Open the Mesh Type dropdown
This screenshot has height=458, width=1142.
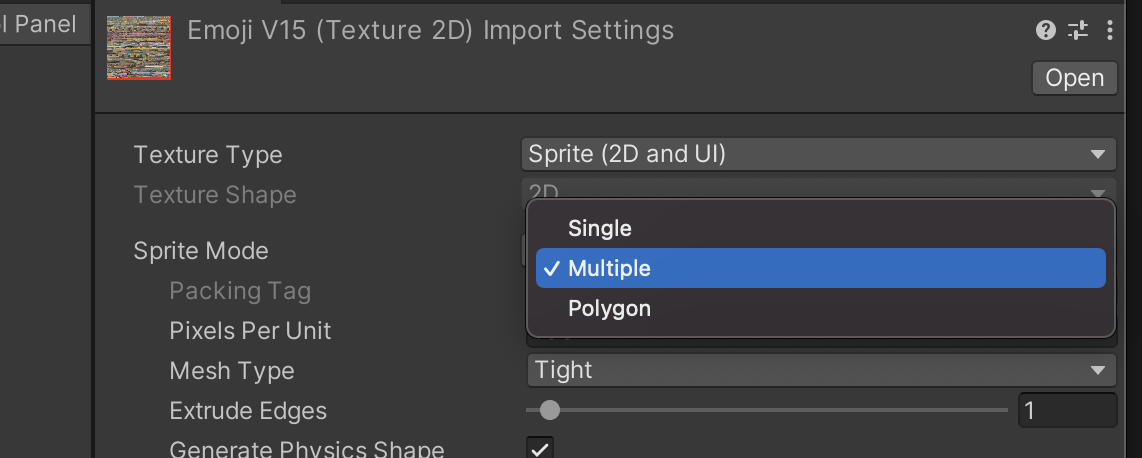coord(818,371)
